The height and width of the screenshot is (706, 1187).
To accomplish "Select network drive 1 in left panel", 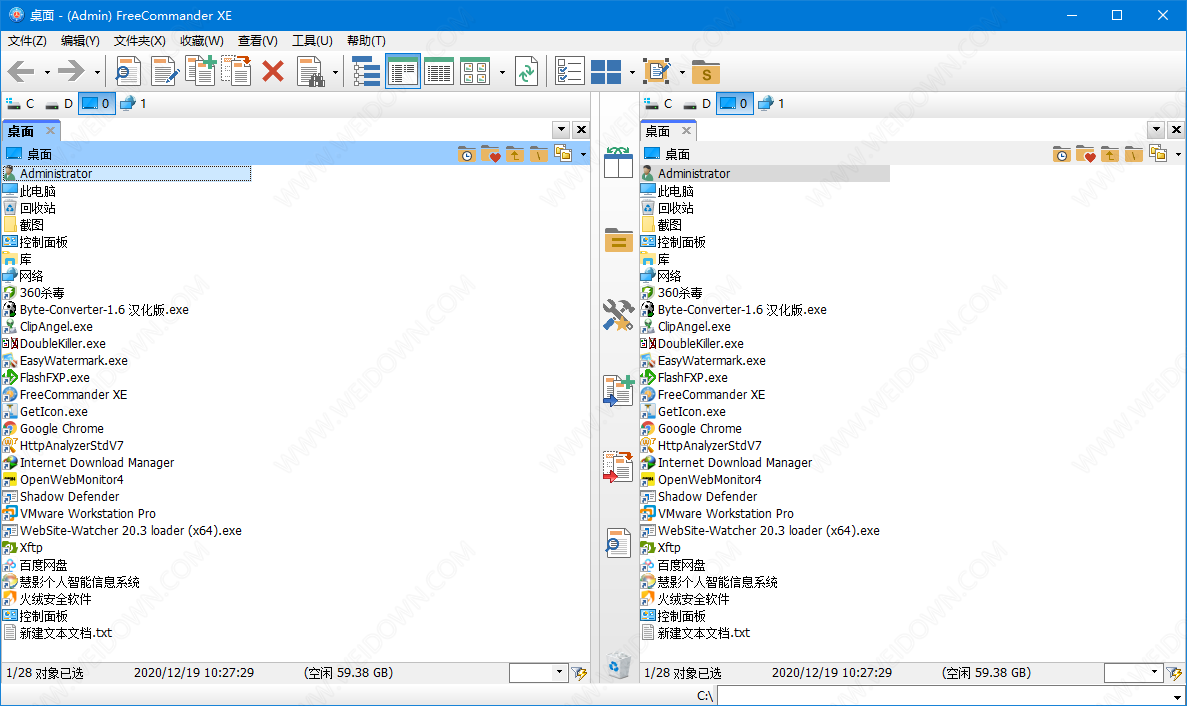I will pos(133,104).
